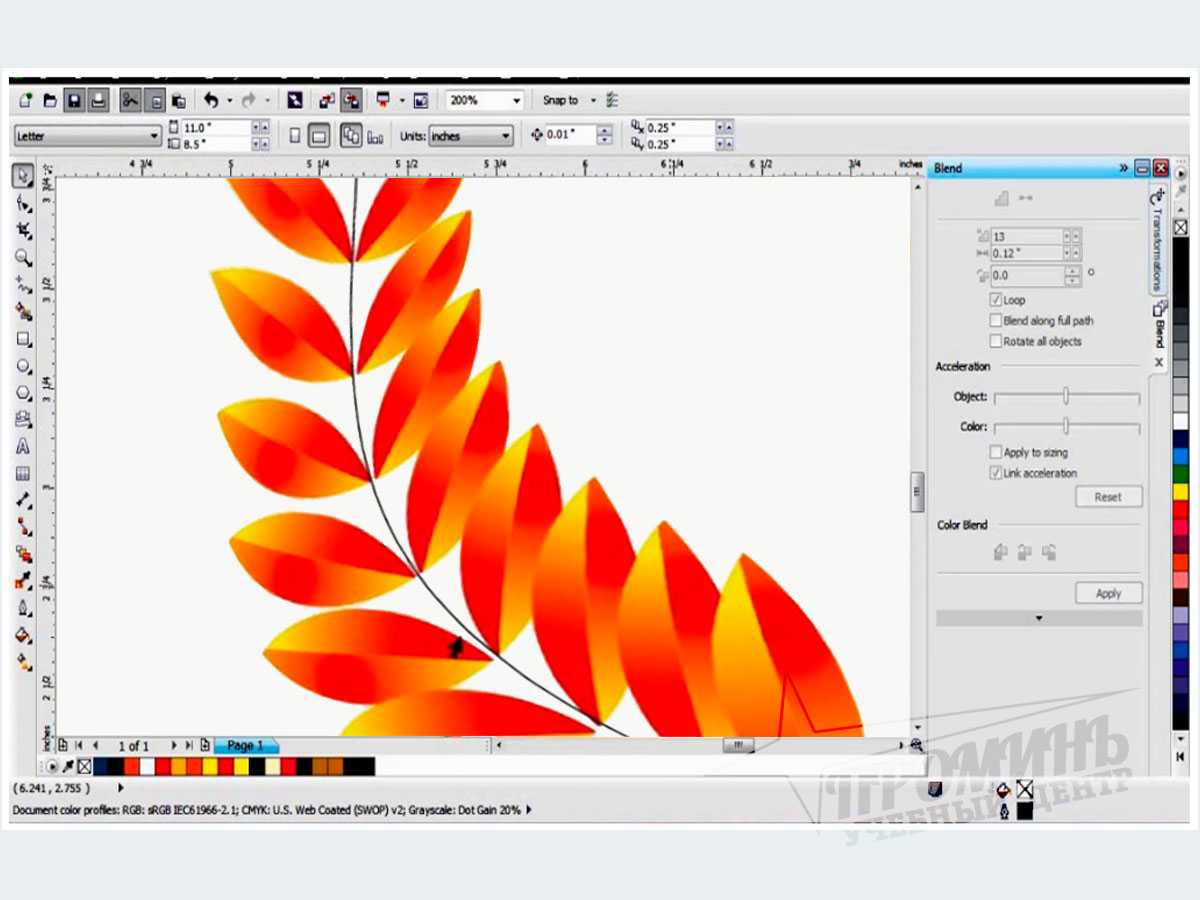Enable Rotate all objects
Screen dimensions: 1200x900
coord(996,341)
